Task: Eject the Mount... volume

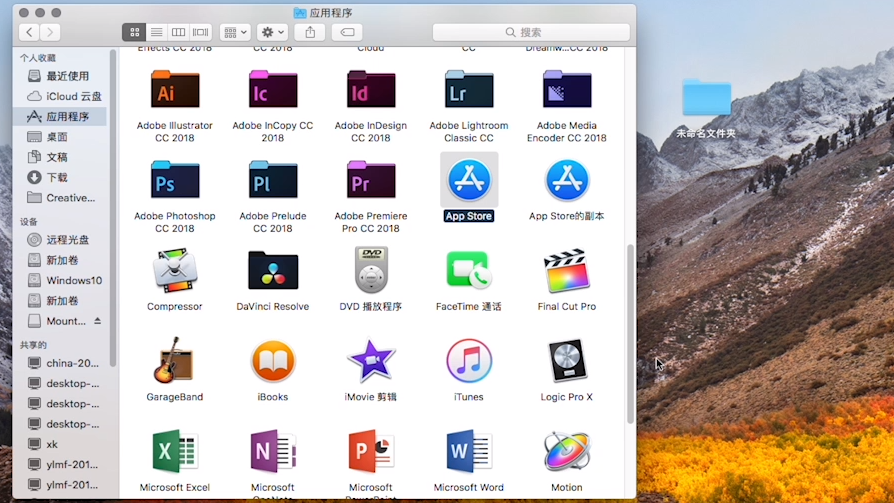Action: (x=97, y=321)
